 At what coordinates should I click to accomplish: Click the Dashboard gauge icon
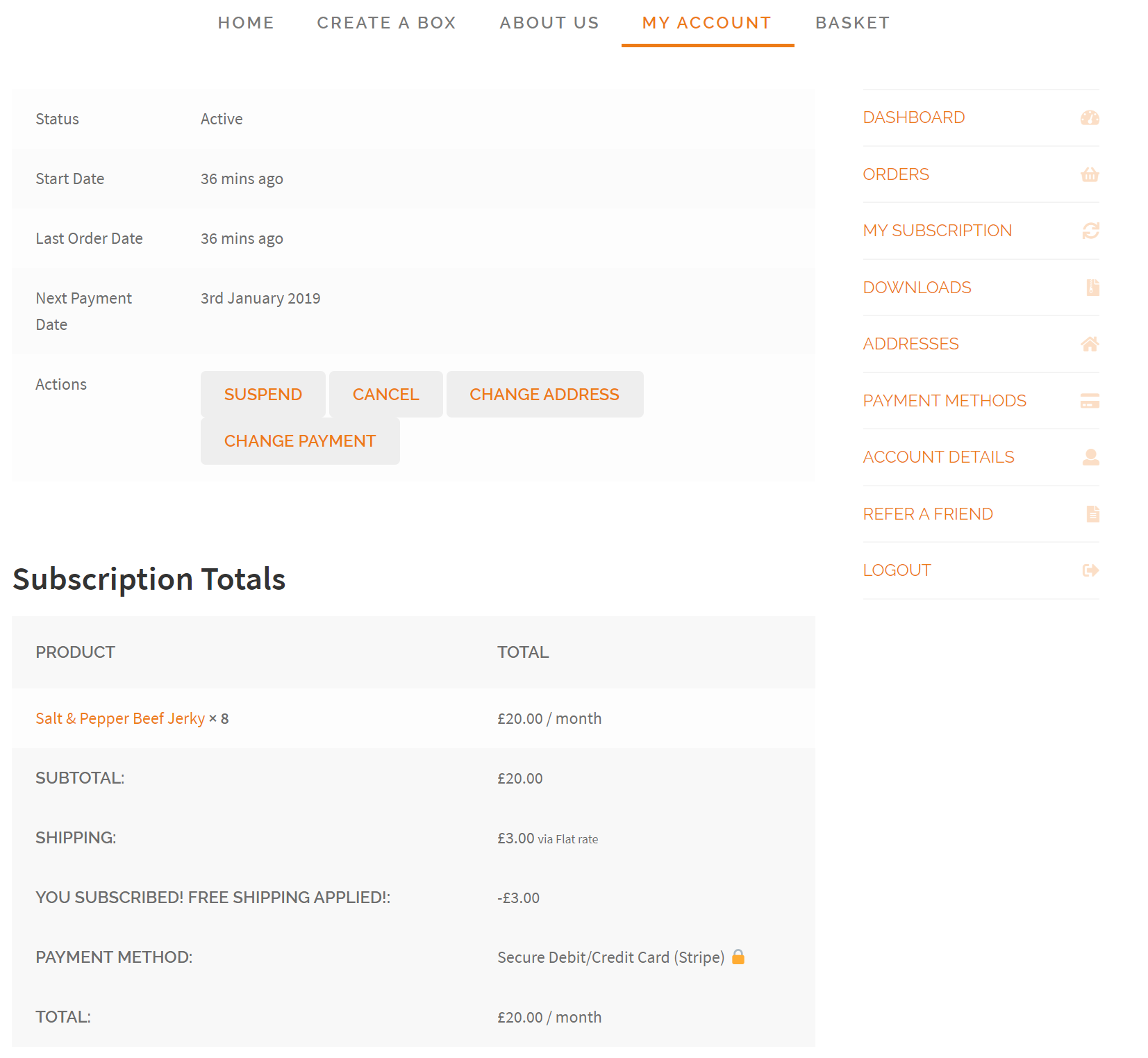1090,118
